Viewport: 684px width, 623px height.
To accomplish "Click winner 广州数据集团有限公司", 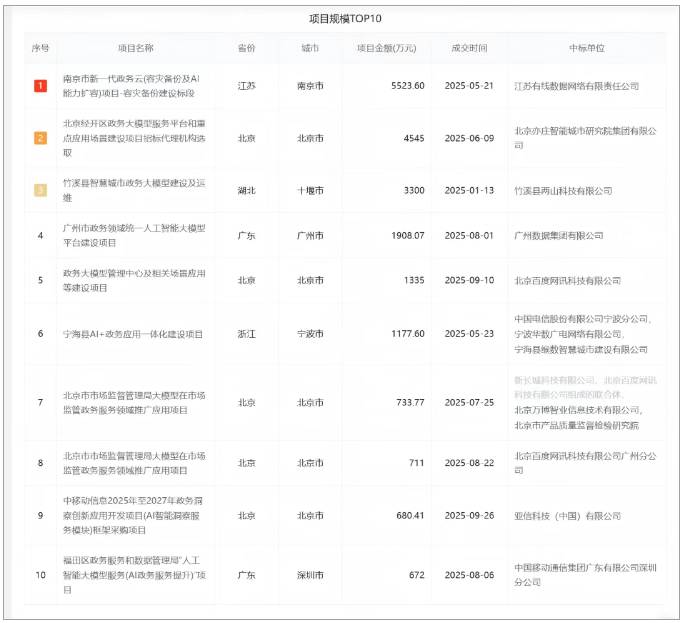I will point(559,236).
